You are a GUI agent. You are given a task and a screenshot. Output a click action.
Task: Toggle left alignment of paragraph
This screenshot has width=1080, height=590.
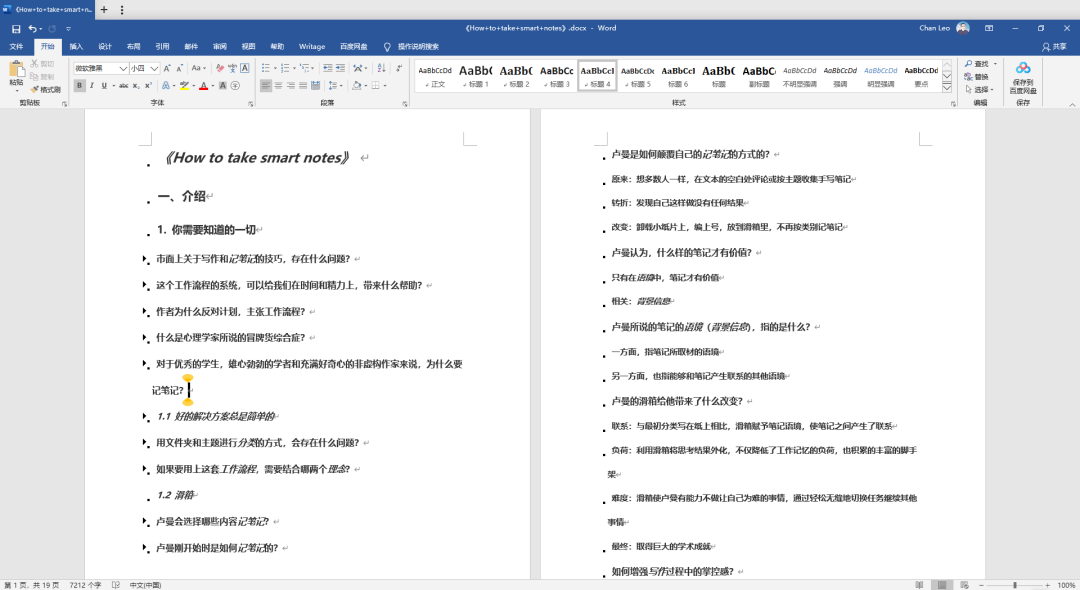coord(266,85)
